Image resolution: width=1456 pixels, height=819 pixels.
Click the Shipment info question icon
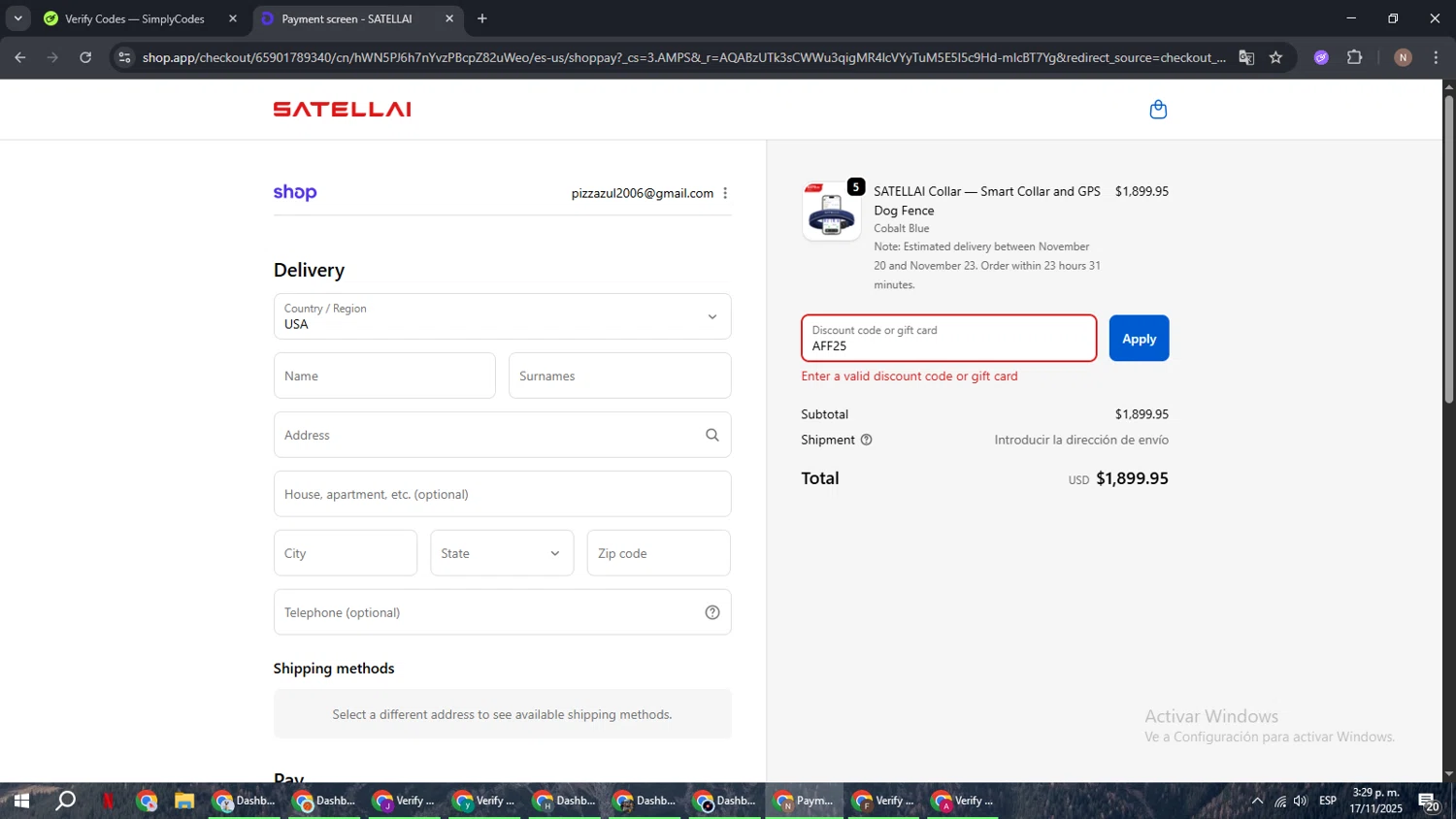pyautogui.click(x=867, y=440)
